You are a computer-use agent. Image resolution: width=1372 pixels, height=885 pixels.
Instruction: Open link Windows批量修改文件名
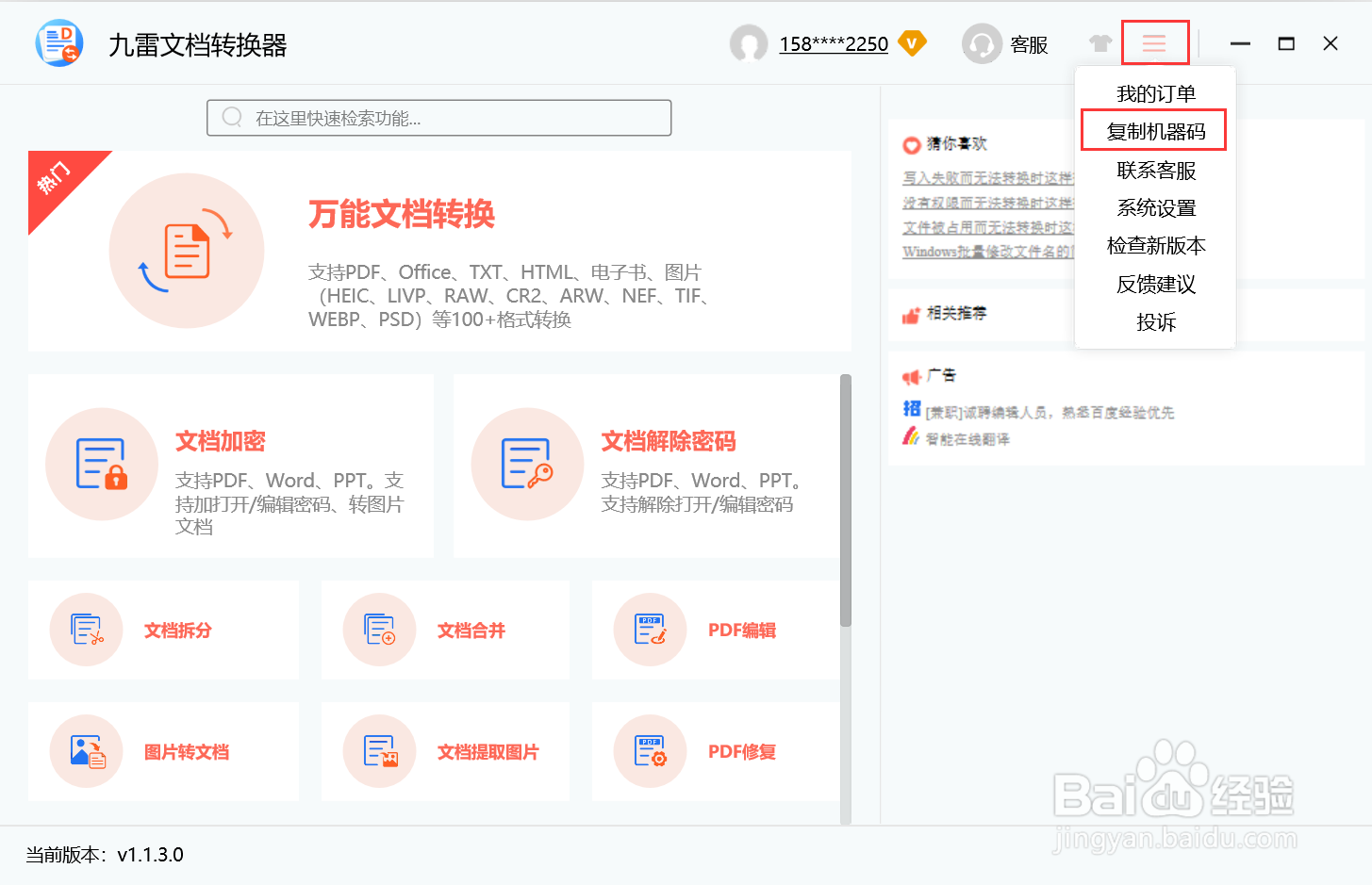click(988, 252)
